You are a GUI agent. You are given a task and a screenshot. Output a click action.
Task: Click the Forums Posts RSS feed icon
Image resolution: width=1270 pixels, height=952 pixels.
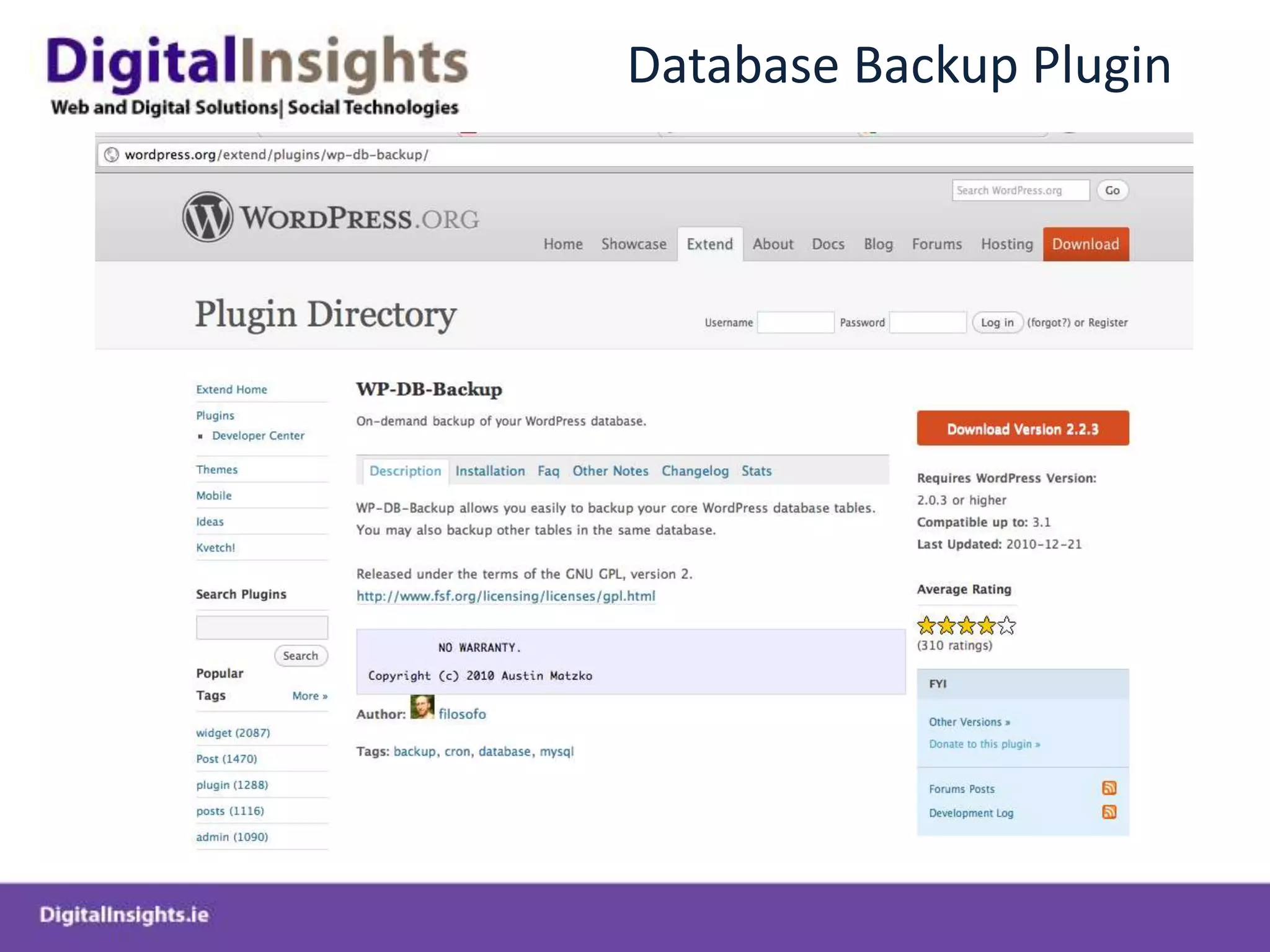(x=1109, y=788)
